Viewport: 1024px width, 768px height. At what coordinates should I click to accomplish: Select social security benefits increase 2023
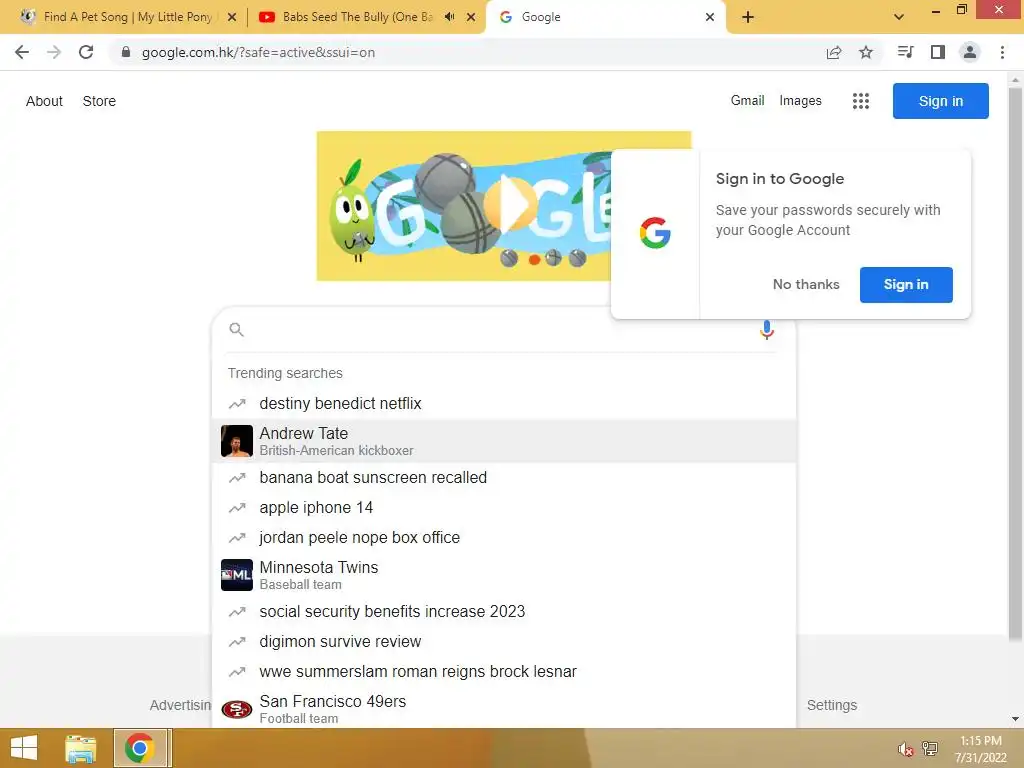(504, 611)
